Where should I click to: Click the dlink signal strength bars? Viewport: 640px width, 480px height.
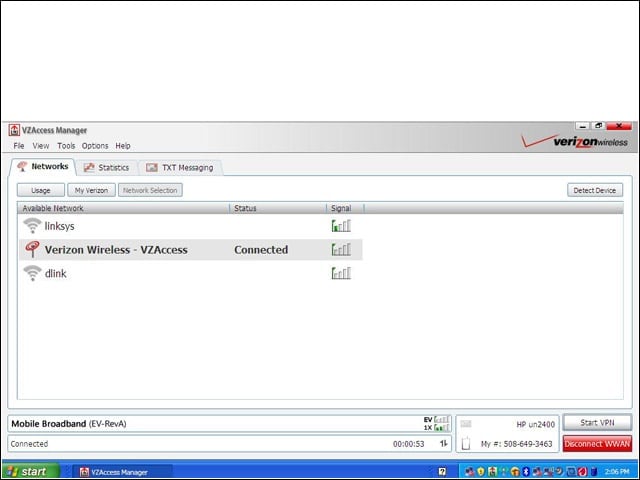click(x=341, y=273)
